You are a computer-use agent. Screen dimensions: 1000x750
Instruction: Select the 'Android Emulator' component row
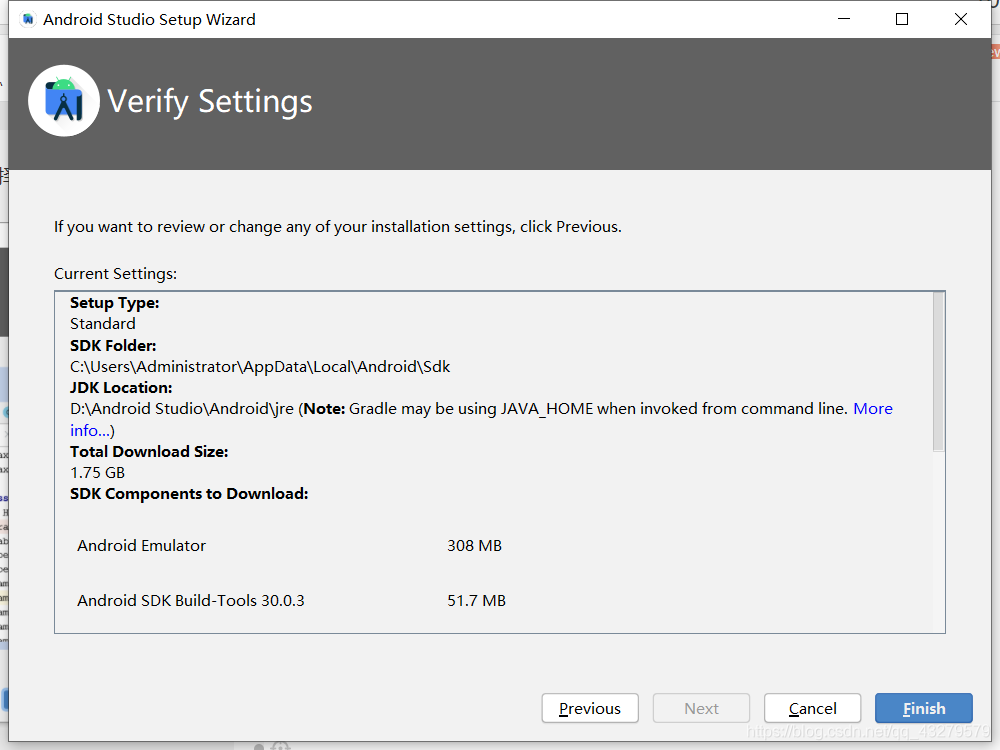(289, 546)
